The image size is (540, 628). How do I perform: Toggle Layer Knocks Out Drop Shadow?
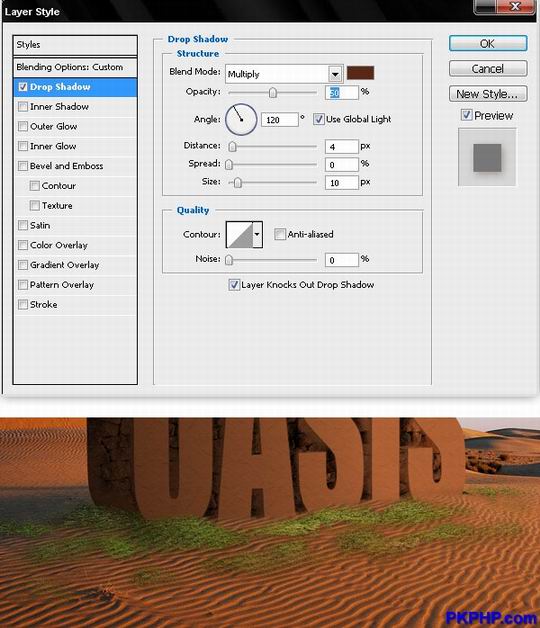coord(234,285)
